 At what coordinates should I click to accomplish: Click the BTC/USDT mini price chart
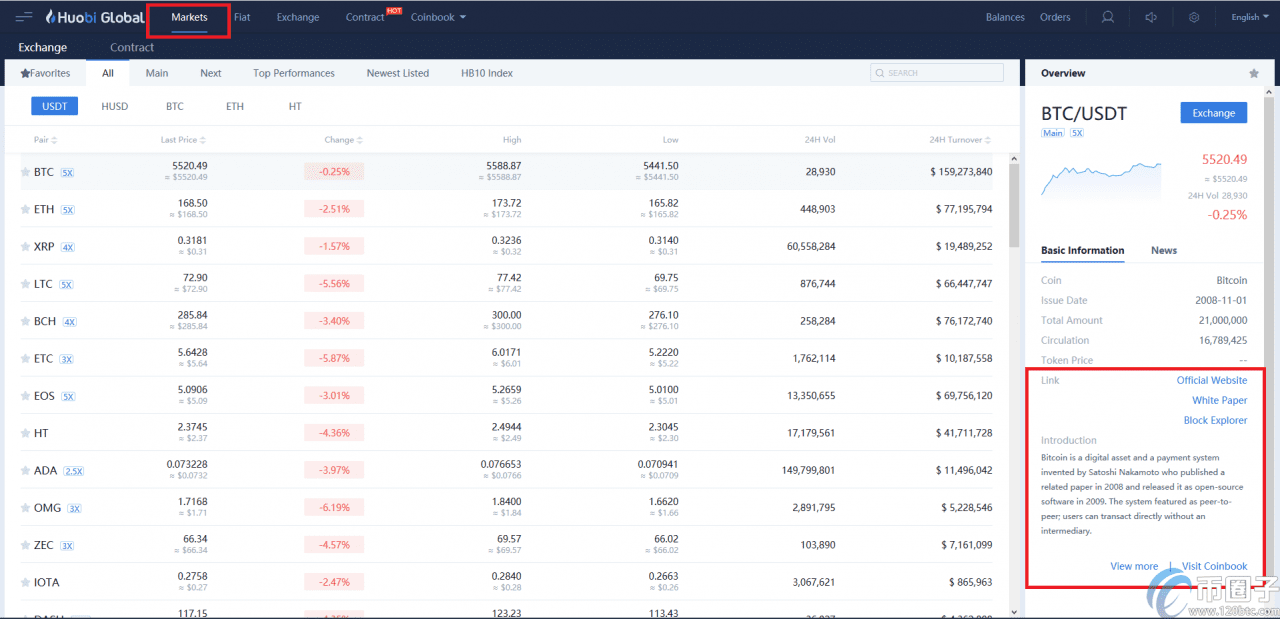(1101, 181)
